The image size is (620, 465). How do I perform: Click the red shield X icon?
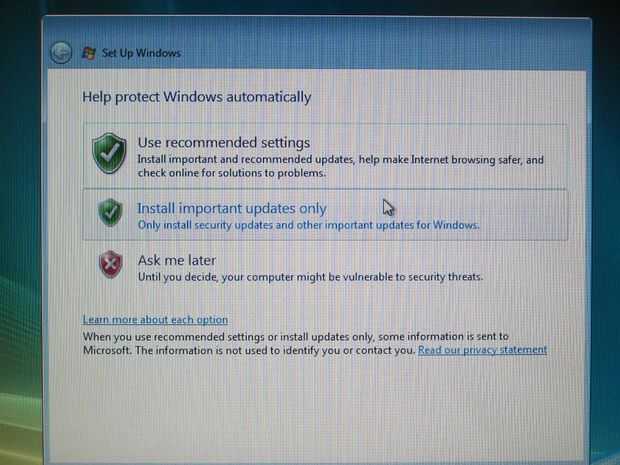(110, 264)
